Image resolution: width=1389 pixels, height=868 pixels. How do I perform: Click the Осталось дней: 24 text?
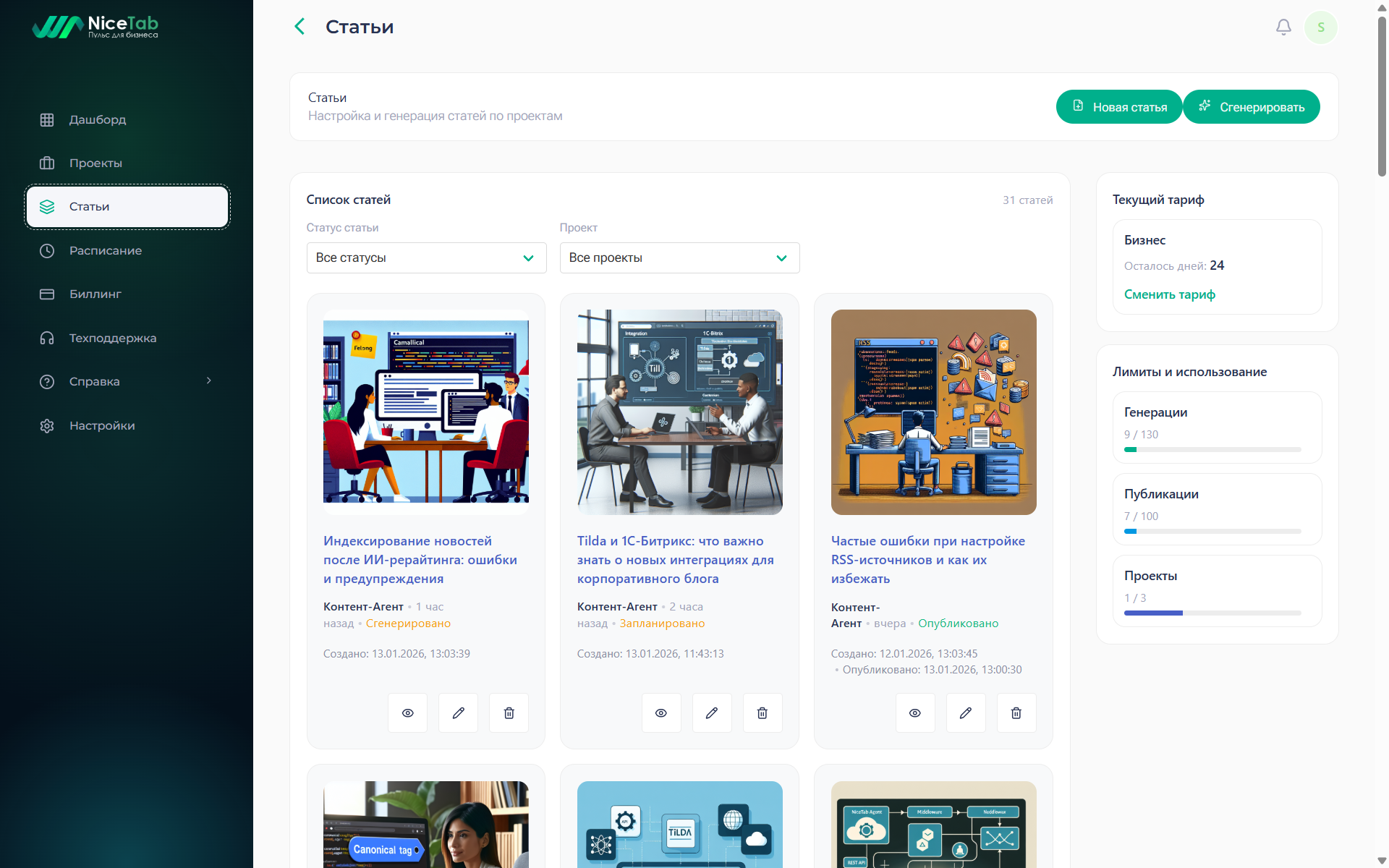[x=1174, y=265]
